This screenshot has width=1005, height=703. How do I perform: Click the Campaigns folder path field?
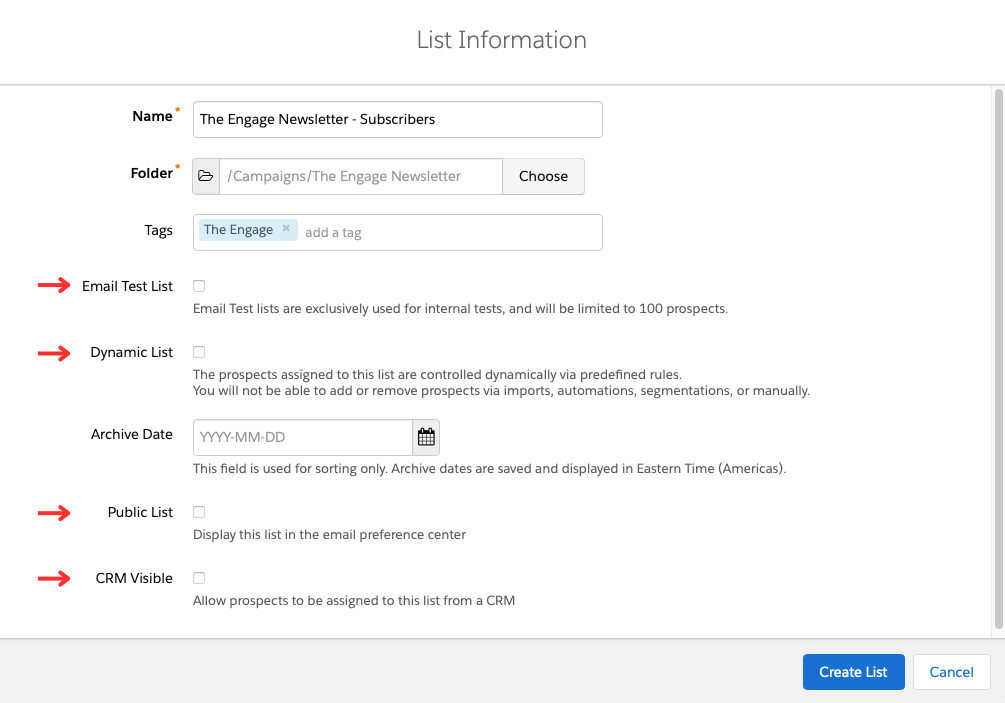(x=360, y=176)
